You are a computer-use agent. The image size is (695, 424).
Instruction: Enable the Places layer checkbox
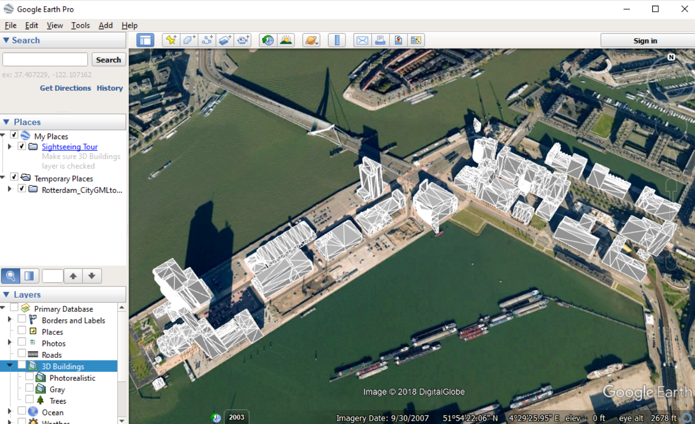point(22,331)
